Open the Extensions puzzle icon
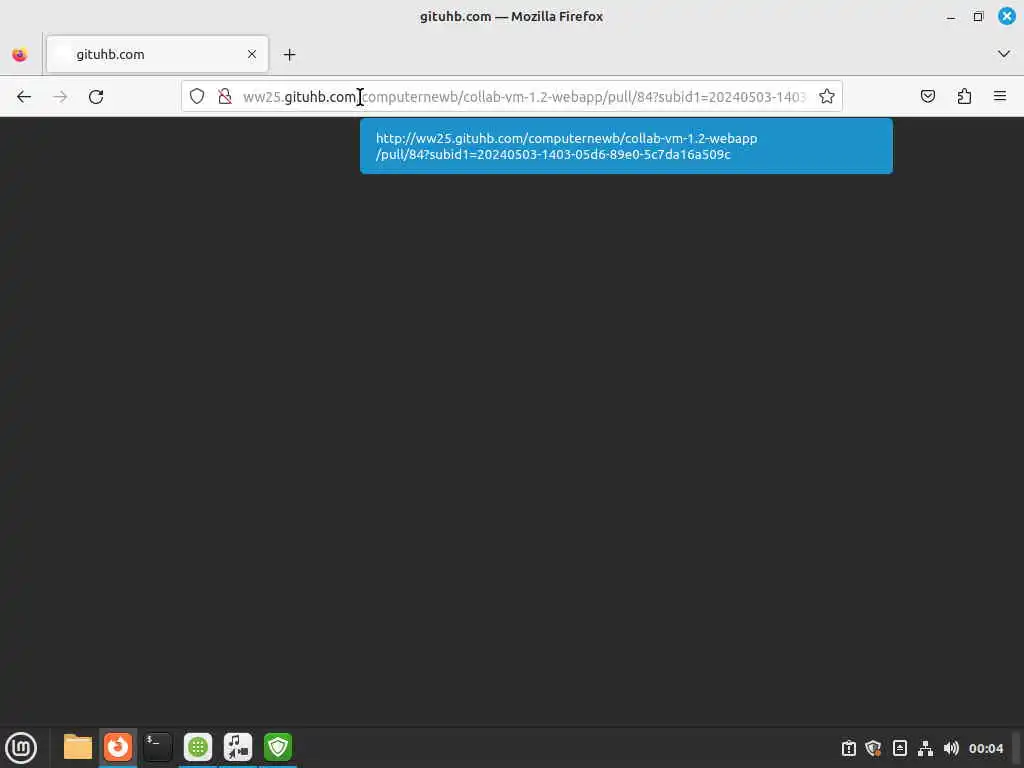The width and height of the screenshot is (1024, 768). pos(964,97)
